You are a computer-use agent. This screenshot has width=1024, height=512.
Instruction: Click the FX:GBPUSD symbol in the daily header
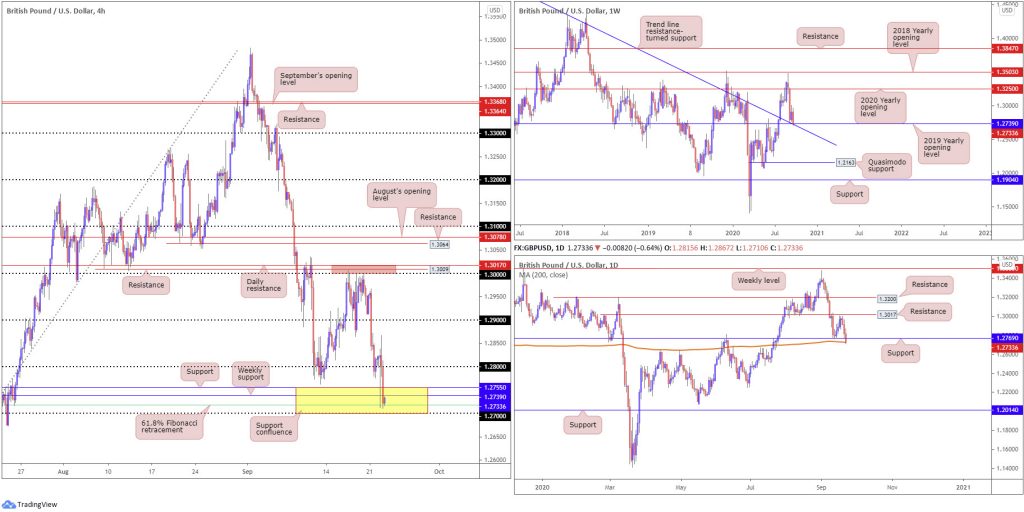point(537,249)
